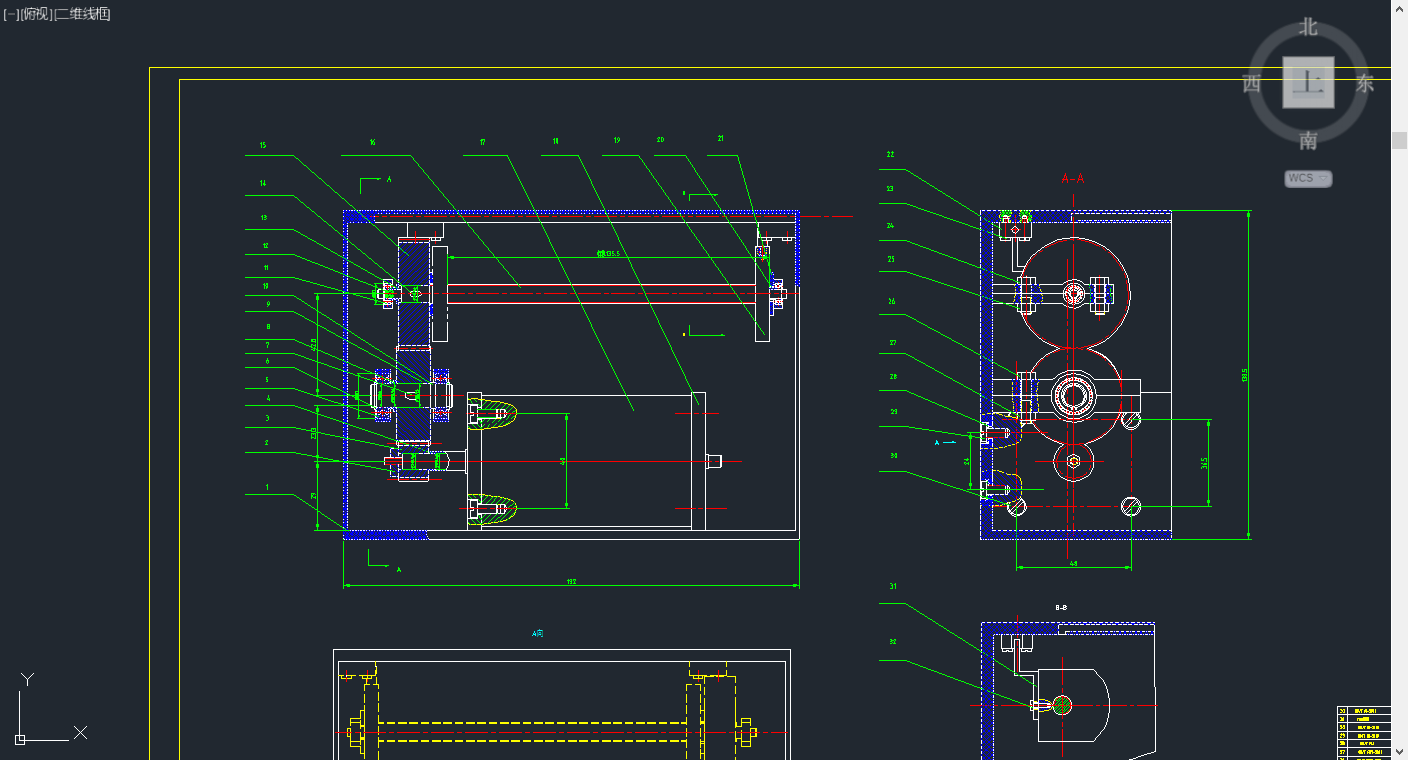This screenshot has height=760, width=1408.
Task: Select part balloon number 17
Action: click(x=482, y=142)
